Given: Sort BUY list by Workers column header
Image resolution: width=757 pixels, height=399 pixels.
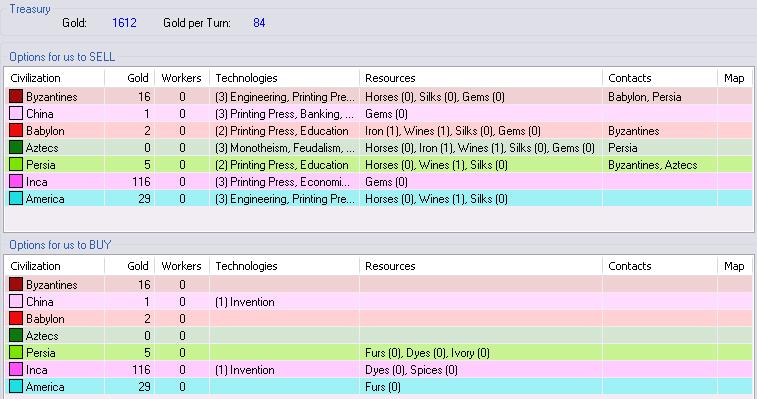Looking at the screenshot, I should coord(182,266).
